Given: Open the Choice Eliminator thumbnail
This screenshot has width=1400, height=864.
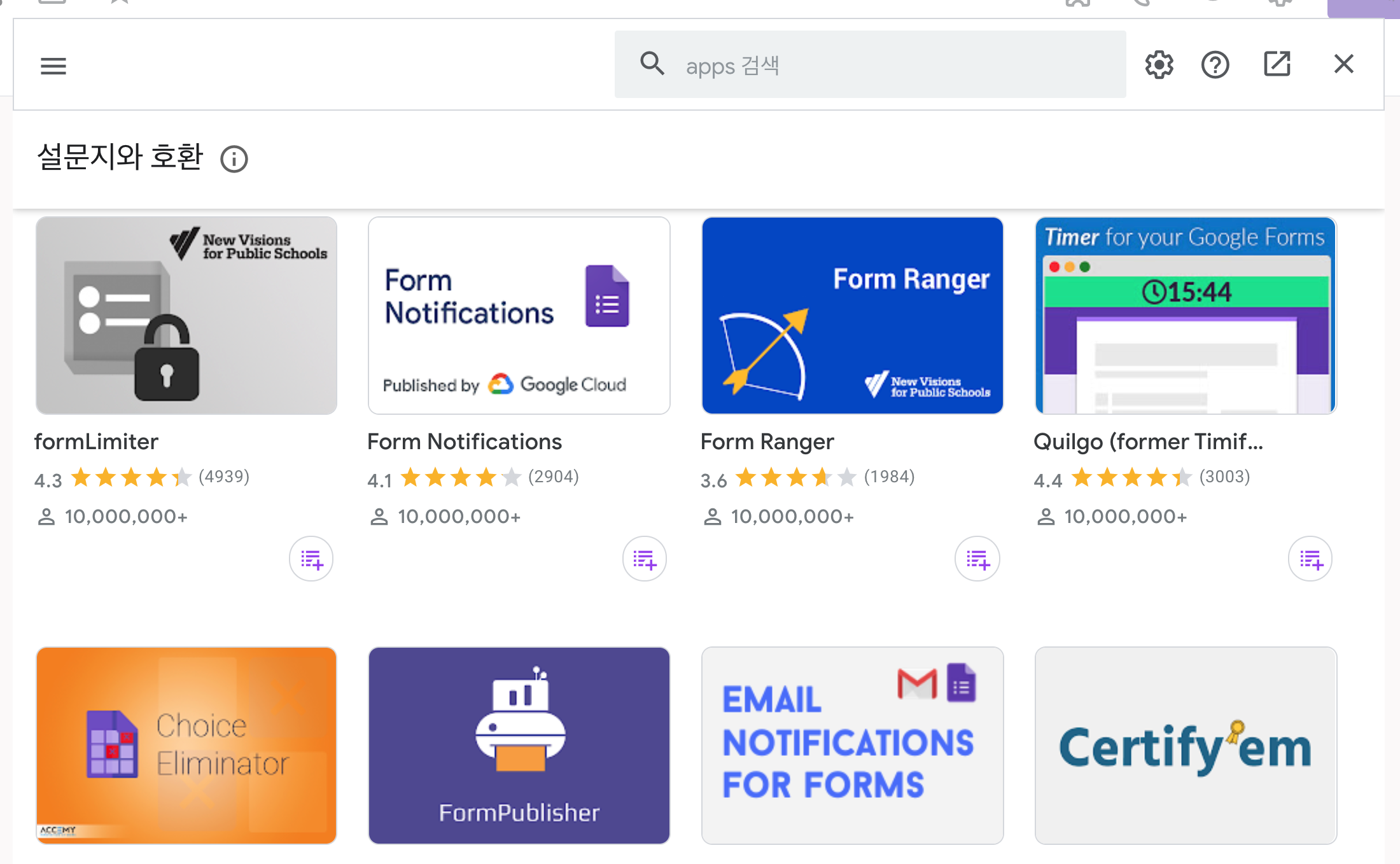Looking at the screenshot, I should (186, 745).
